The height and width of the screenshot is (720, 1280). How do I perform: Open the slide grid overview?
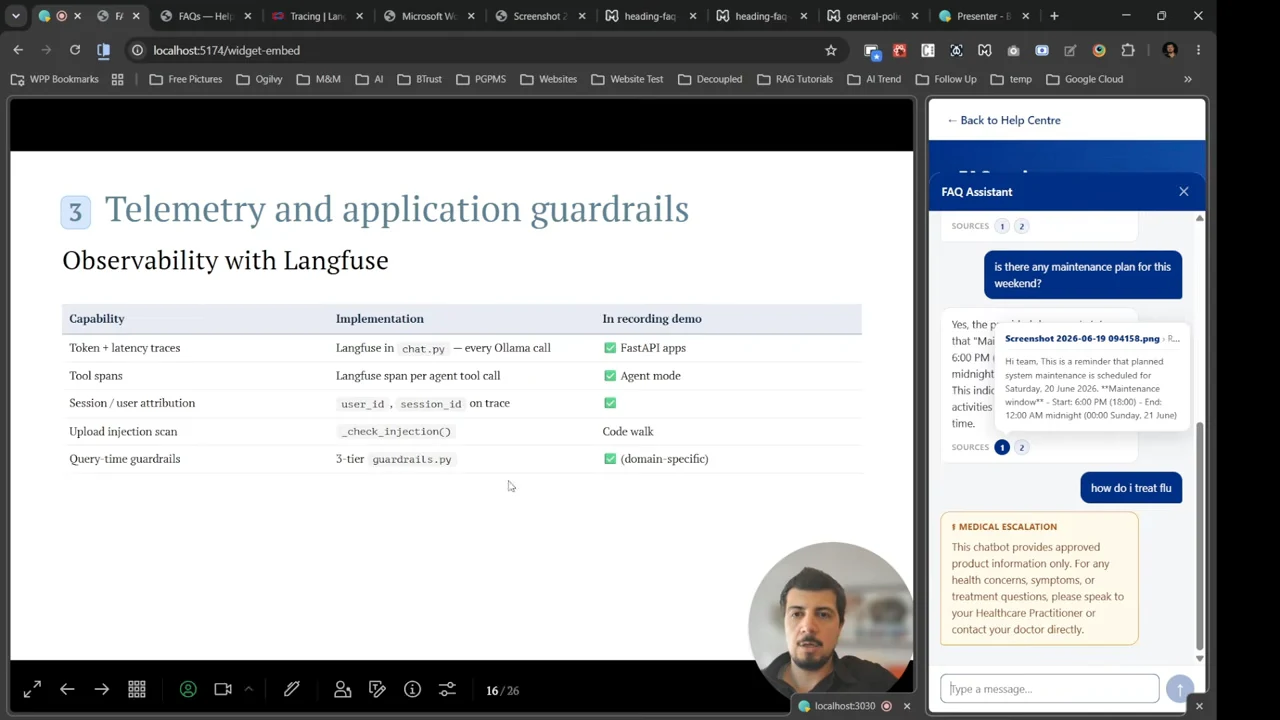point(137,689)
